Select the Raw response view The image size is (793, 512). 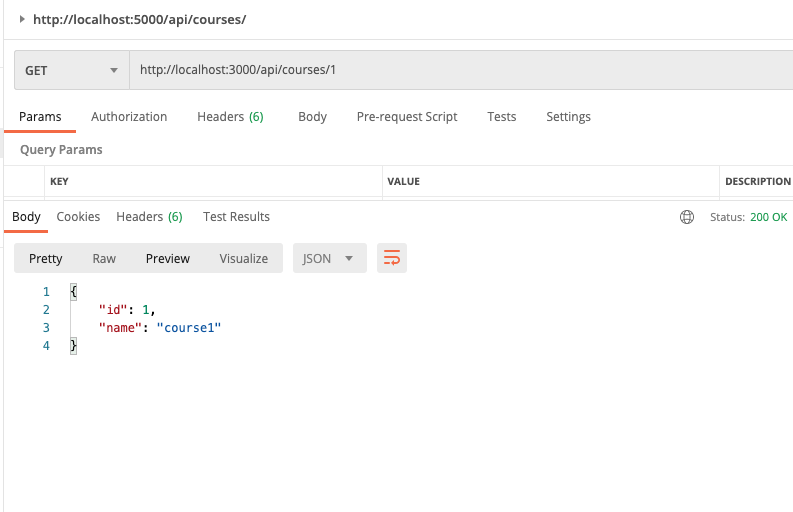[x=104, y=259]
